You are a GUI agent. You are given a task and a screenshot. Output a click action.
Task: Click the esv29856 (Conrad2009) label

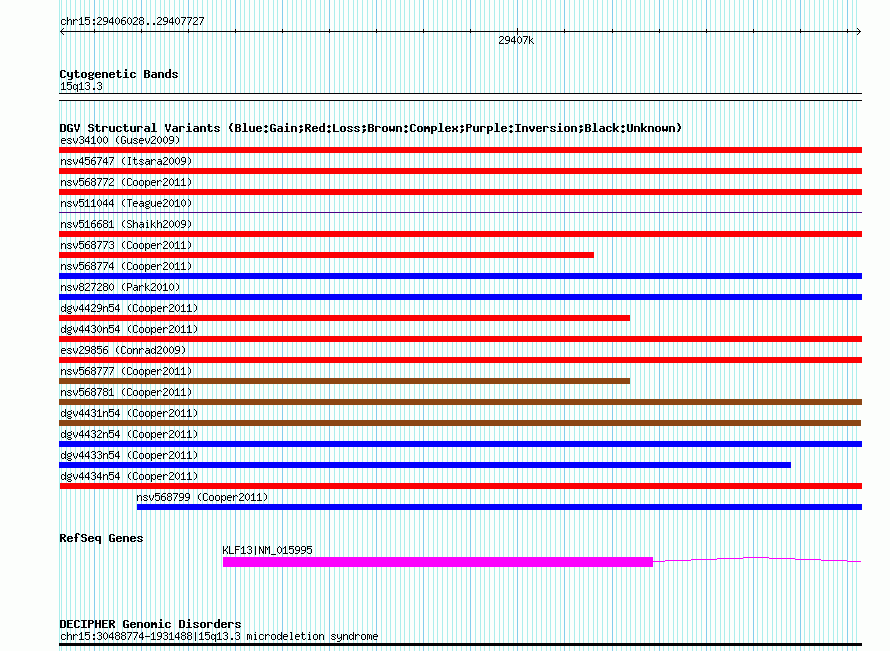pos(123,350)
